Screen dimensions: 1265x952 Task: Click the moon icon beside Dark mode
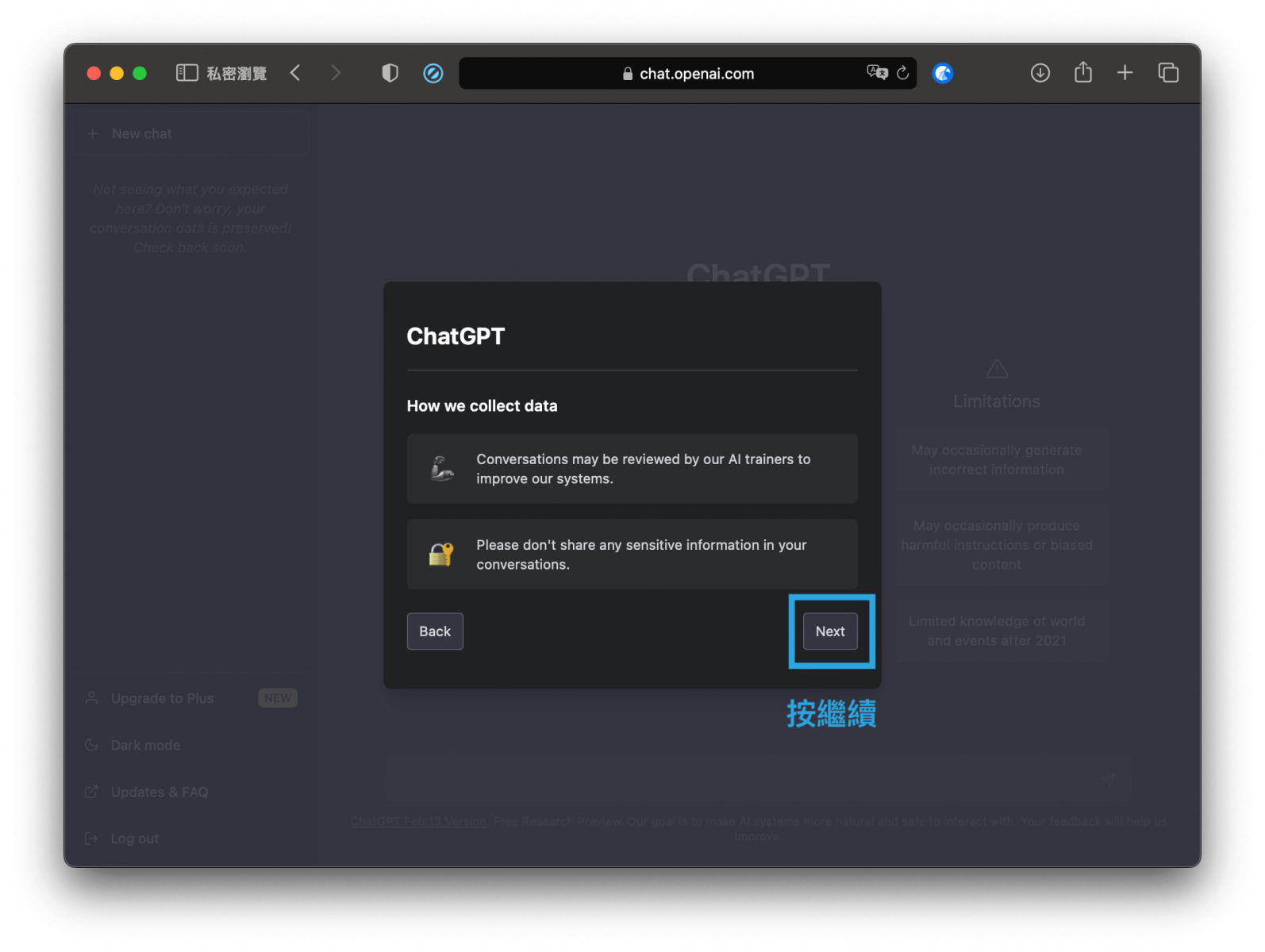coord(91,745)
